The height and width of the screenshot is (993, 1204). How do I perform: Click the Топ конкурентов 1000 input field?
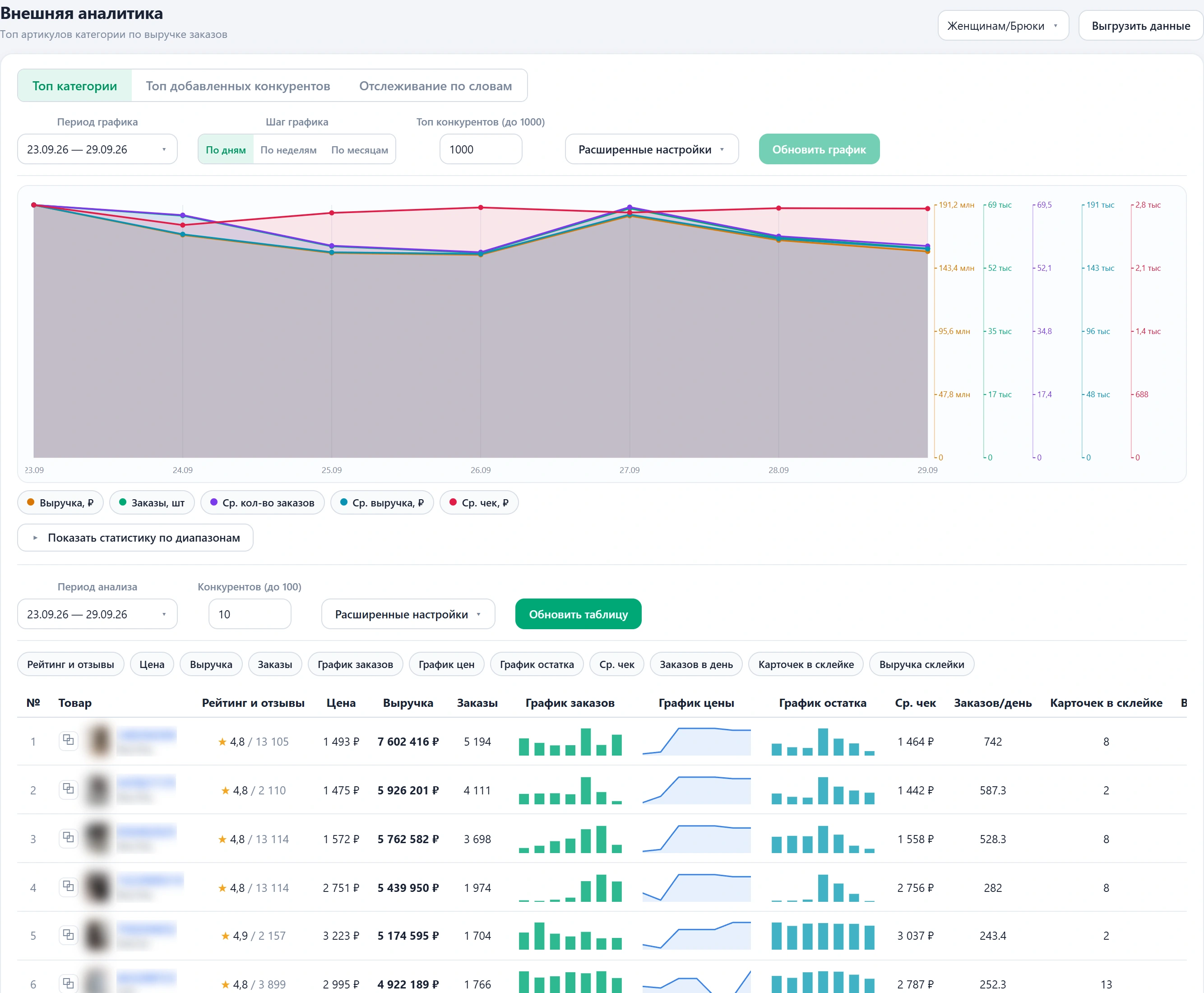coord(481,149)
